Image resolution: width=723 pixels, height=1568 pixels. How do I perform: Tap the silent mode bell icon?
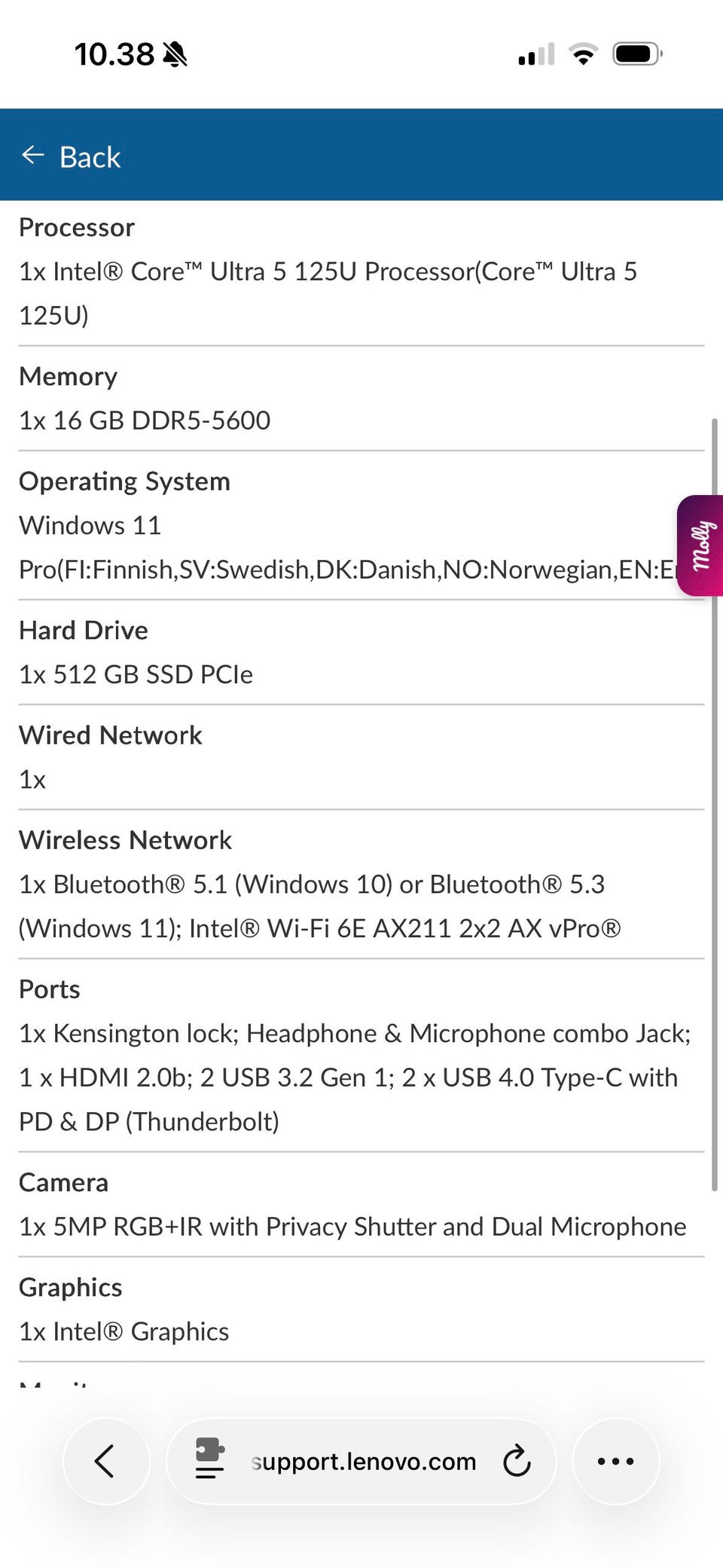pos(175,54)
